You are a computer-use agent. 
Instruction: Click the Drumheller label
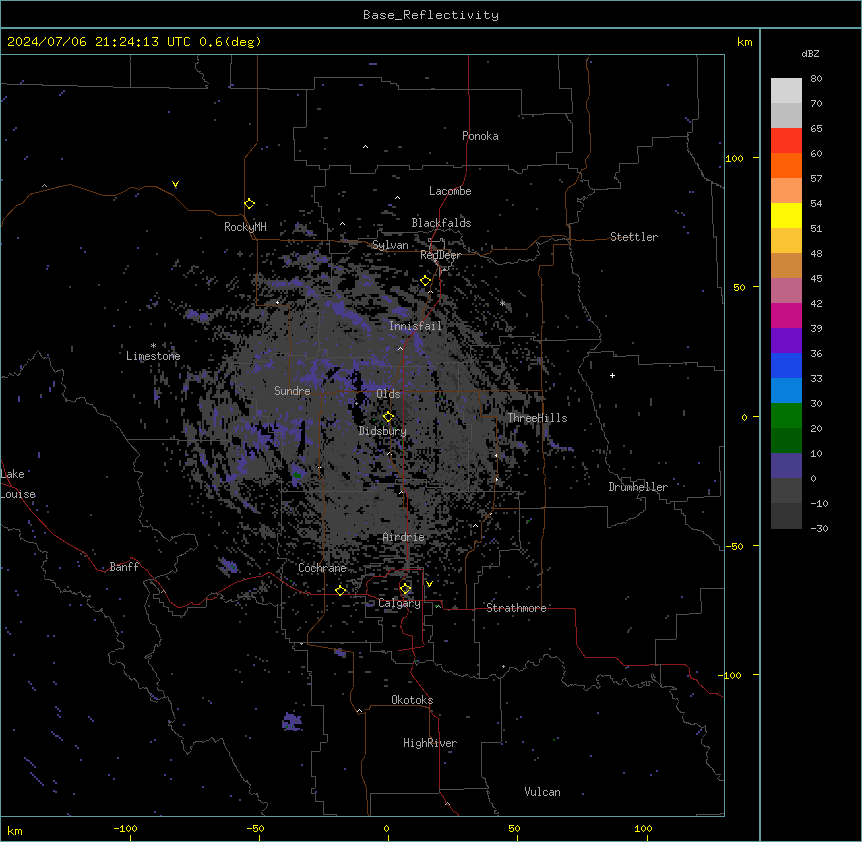(x=638, y=487)
